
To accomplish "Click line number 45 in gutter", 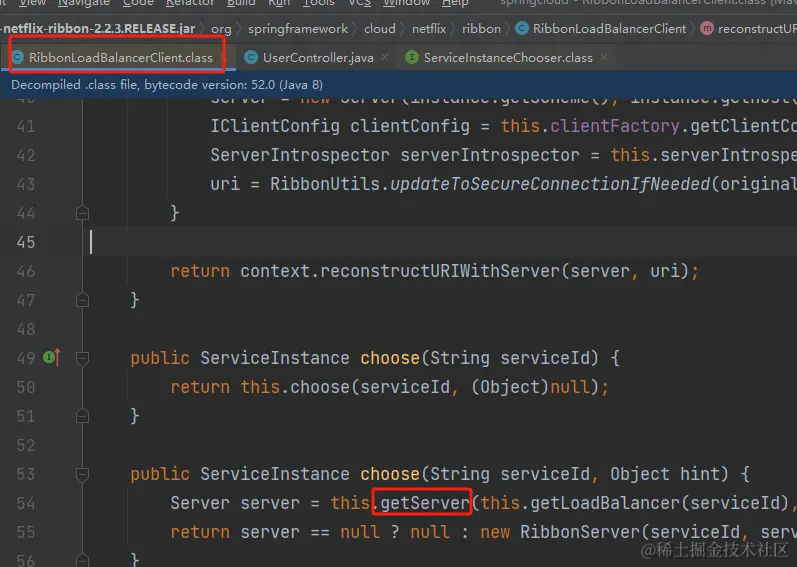I will (25, 242).
